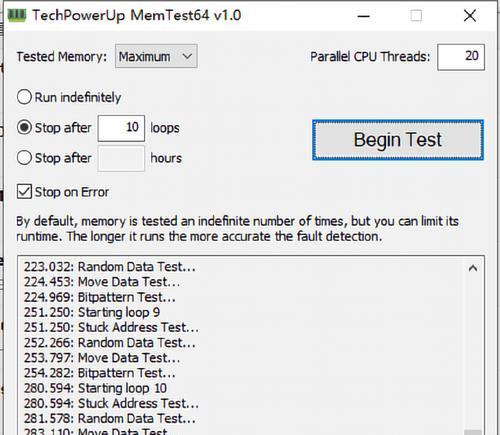Select the Run indefinitely radio button
The width and height of the screenshot is (500, 435).
pyautogui.click(x=24, y=97)
